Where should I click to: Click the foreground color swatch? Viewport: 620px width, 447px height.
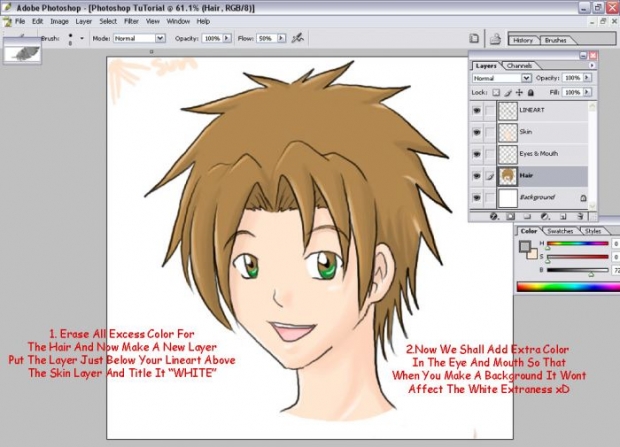pyautogui.click(x=524, y=247)
